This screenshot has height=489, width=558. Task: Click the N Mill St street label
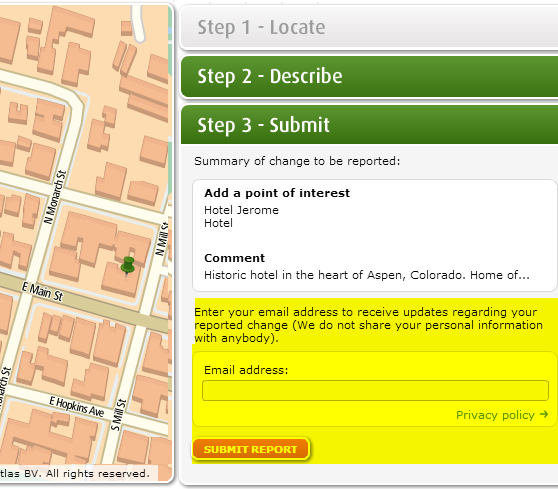pos(162,238)
